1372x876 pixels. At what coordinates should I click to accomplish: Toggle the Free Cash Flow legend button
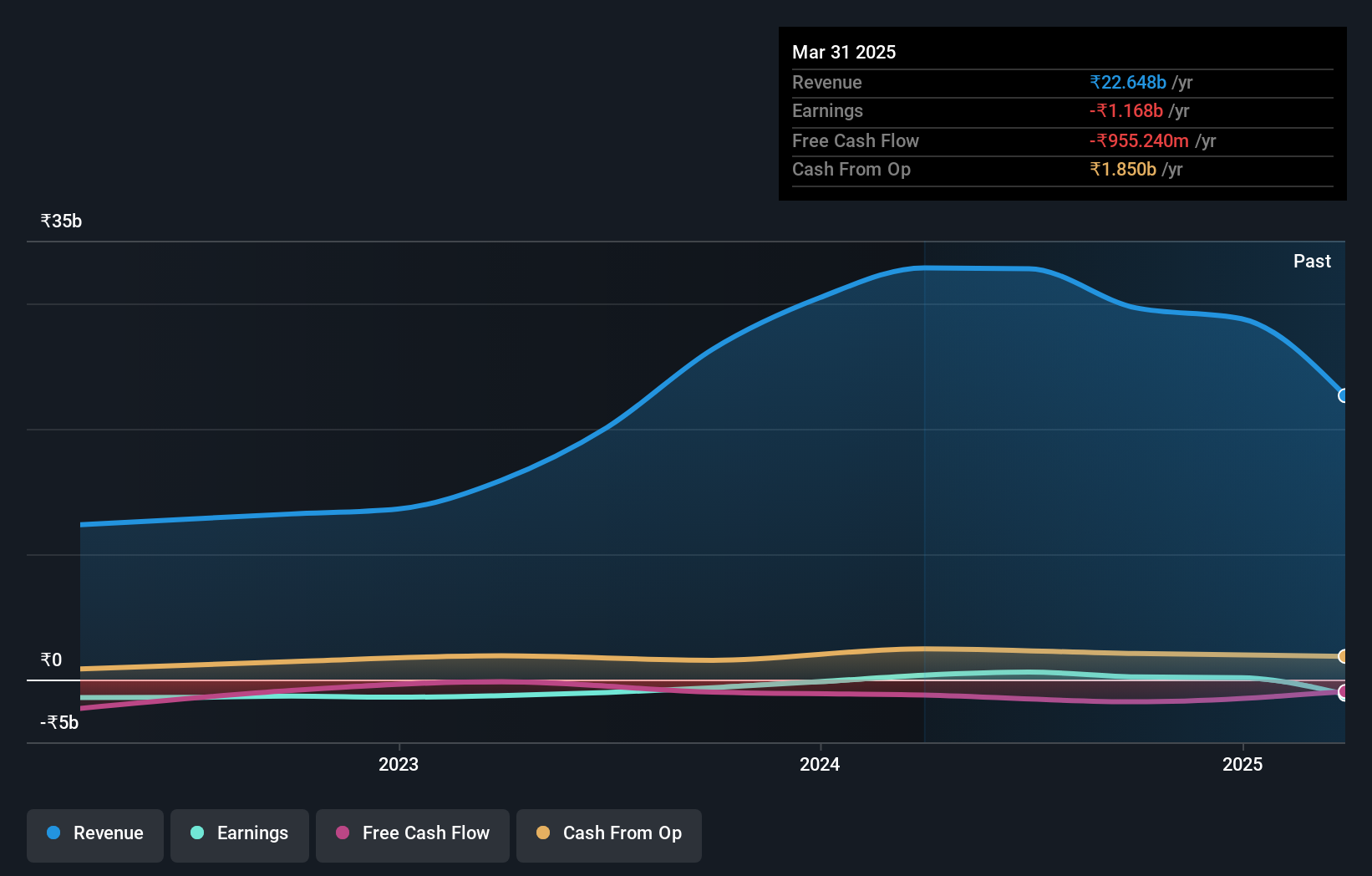click(413, 835)
